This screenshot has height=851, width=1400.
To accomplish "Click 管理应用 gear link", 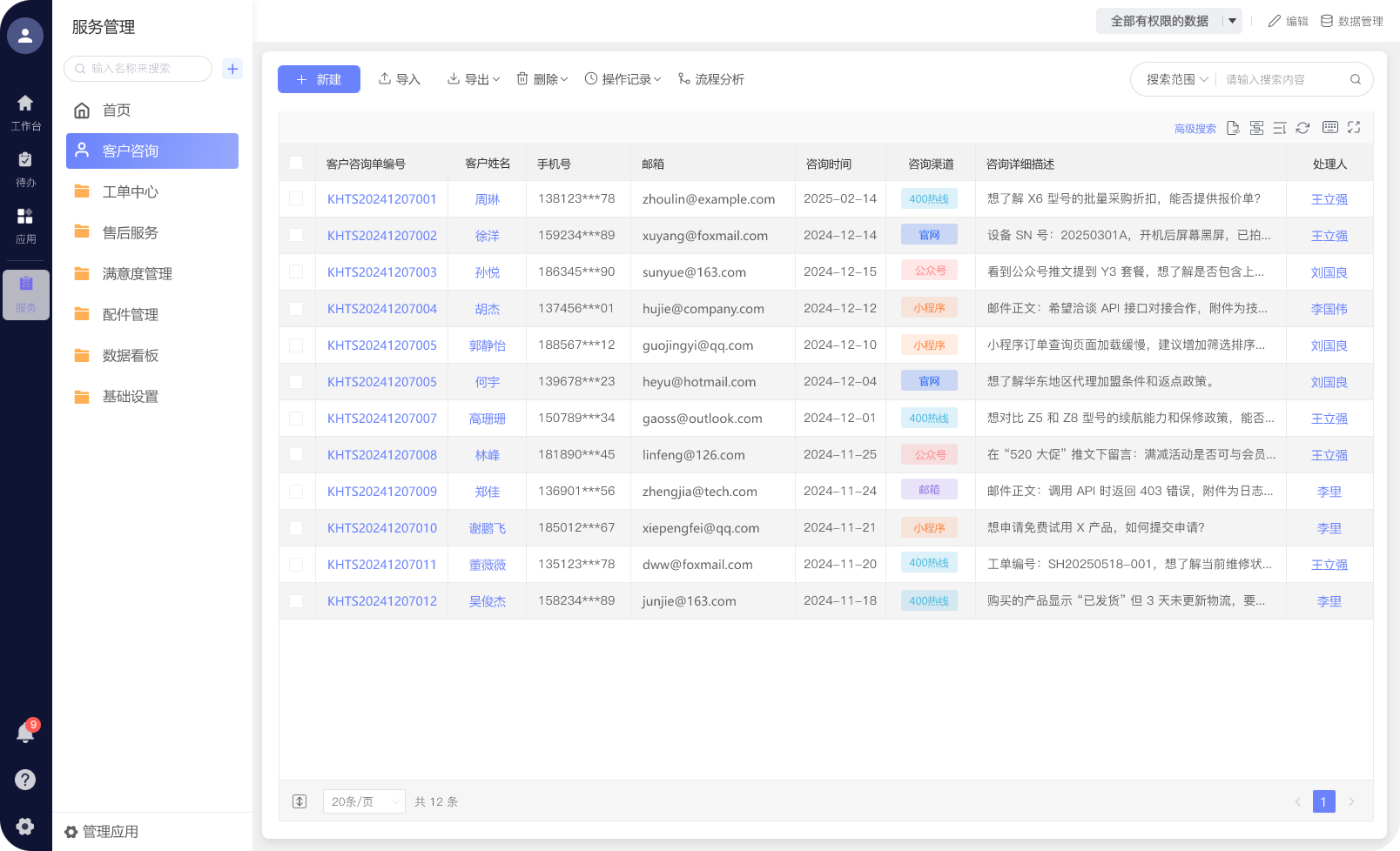I will click(x=102, y=832).
